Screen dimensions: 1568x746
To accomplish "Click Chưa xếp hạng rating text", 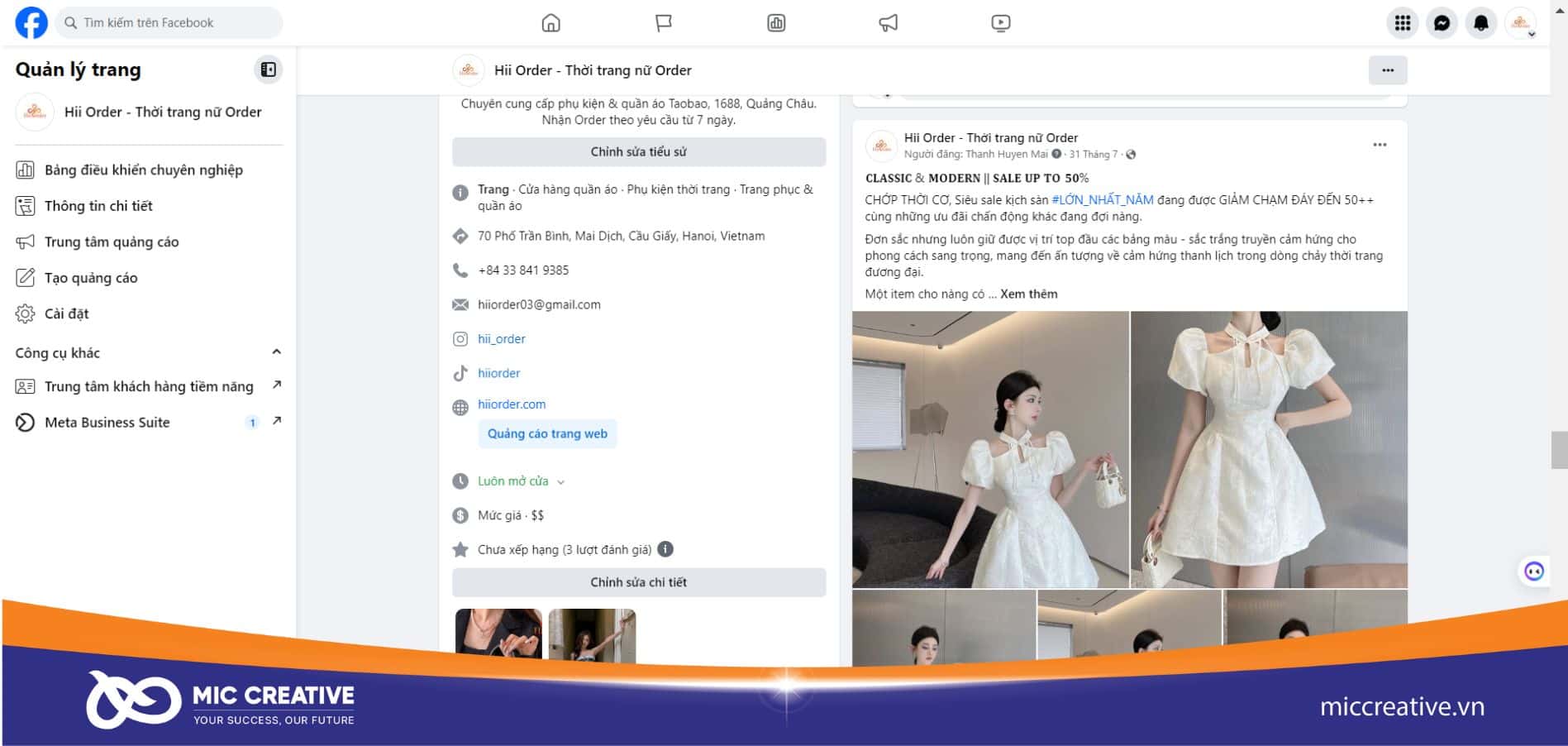I will point(565,550).
